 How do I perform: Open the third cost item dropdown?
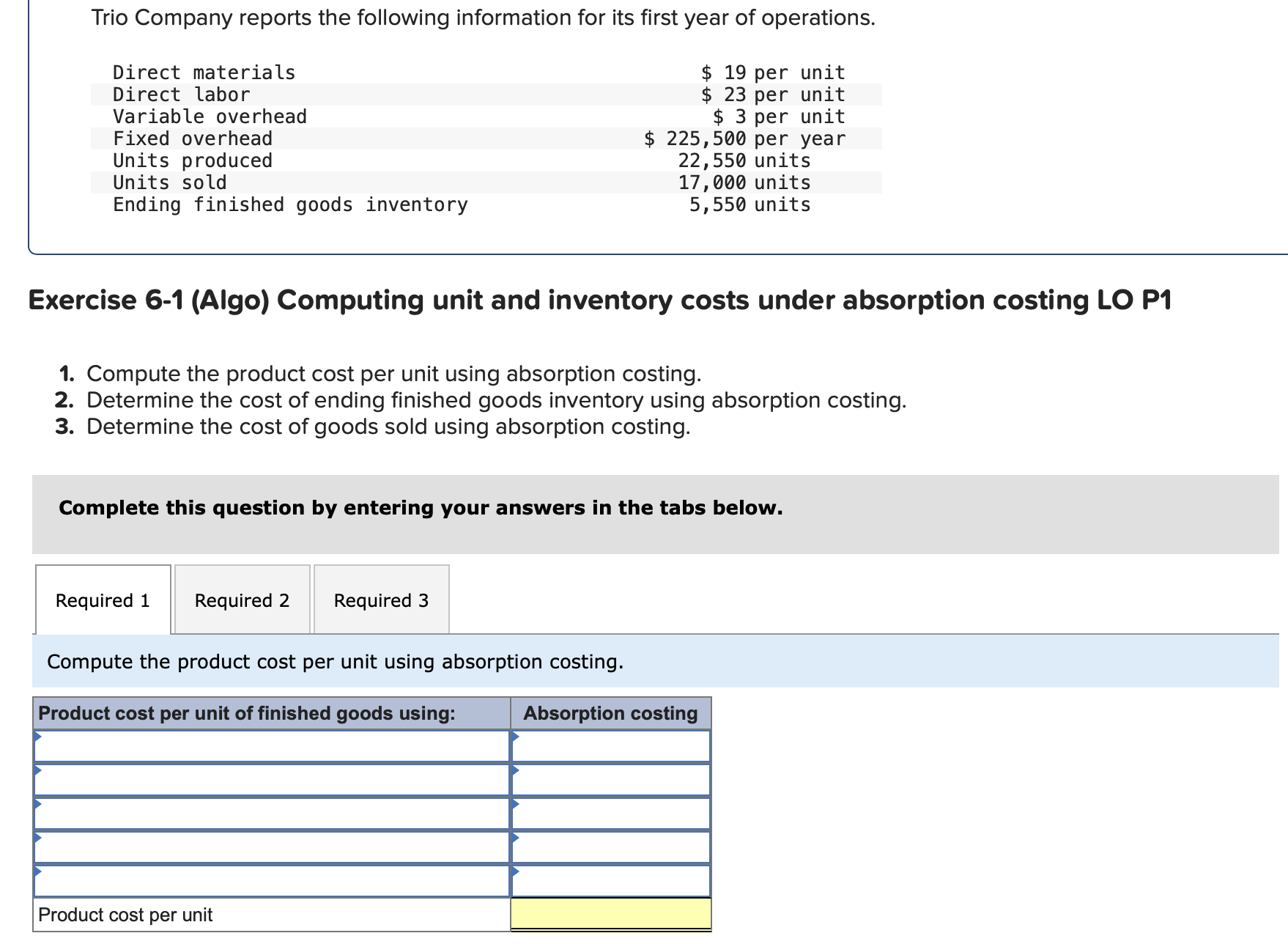(x=271, y=813)
